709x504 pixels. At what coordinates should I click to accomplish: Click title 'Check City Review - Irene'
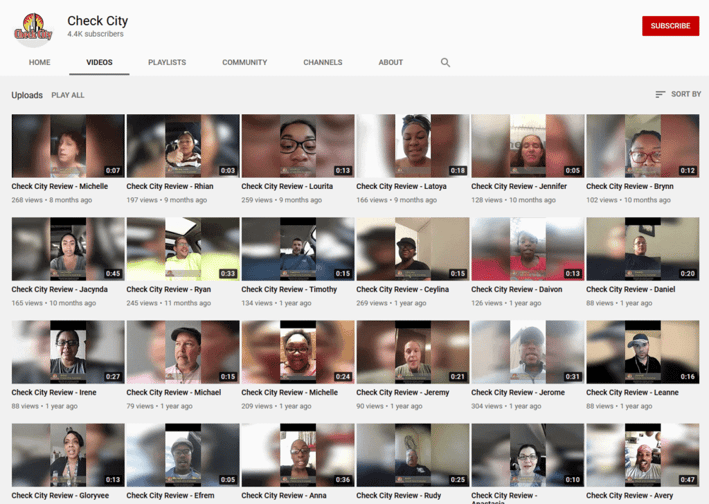[54, 392]
